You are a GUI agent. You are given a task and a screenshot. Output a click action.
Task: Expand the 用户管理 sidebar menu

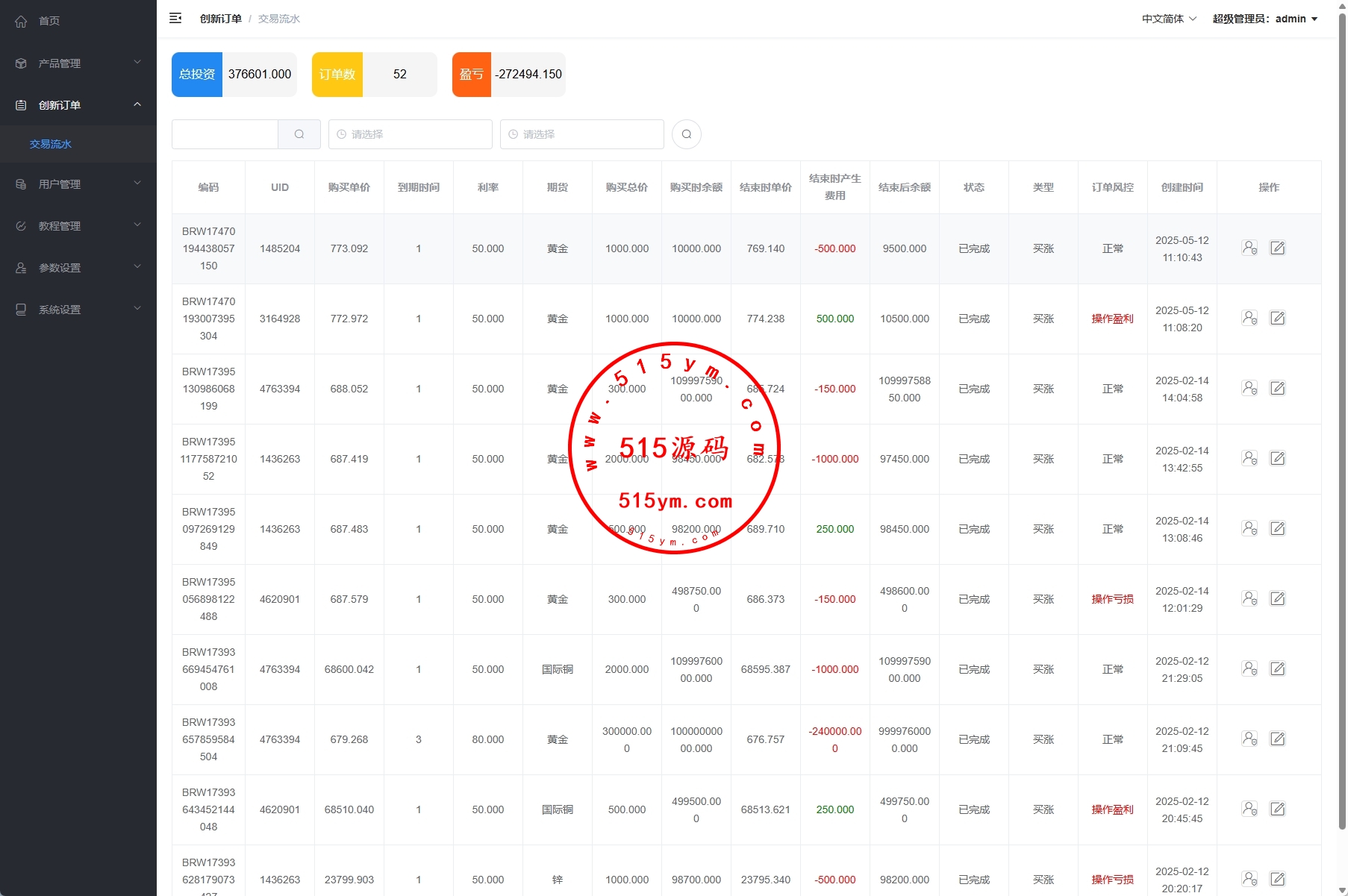pos(78,184)
